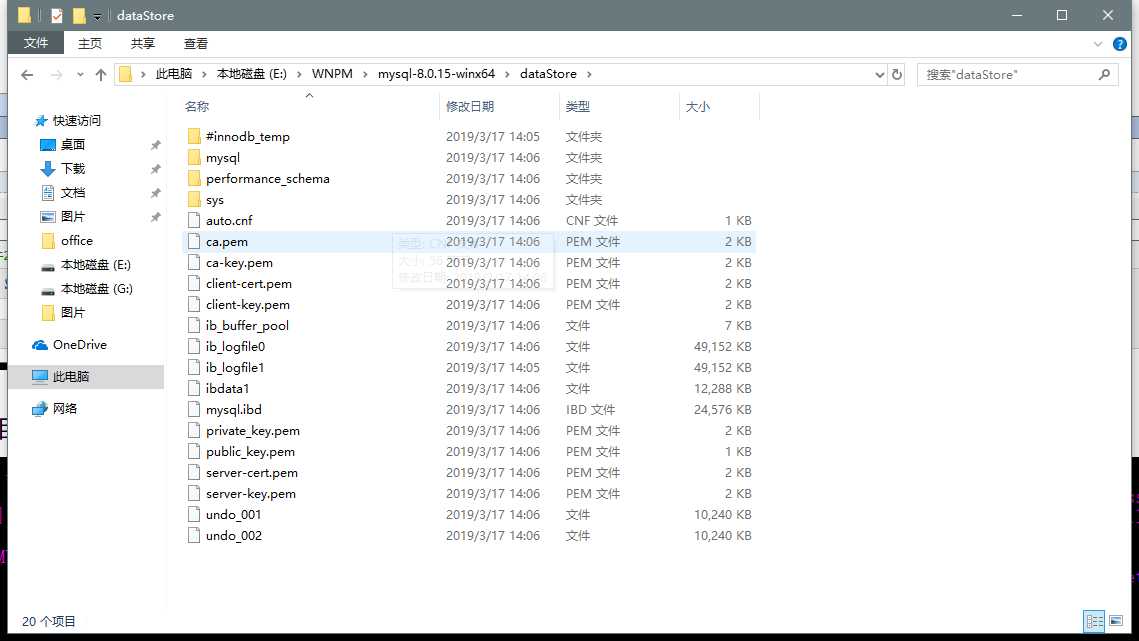
Task: Open Local Disk (G:) in sidebar
Action: coord(86,289)
